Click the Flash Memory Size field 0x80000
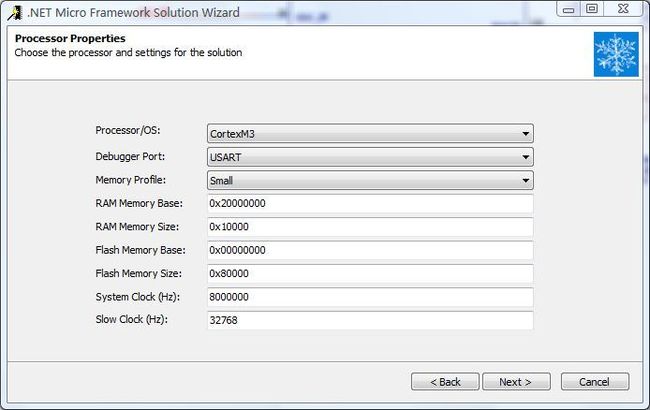This screenshot has height=410, width=650. (x=370, y=274)
